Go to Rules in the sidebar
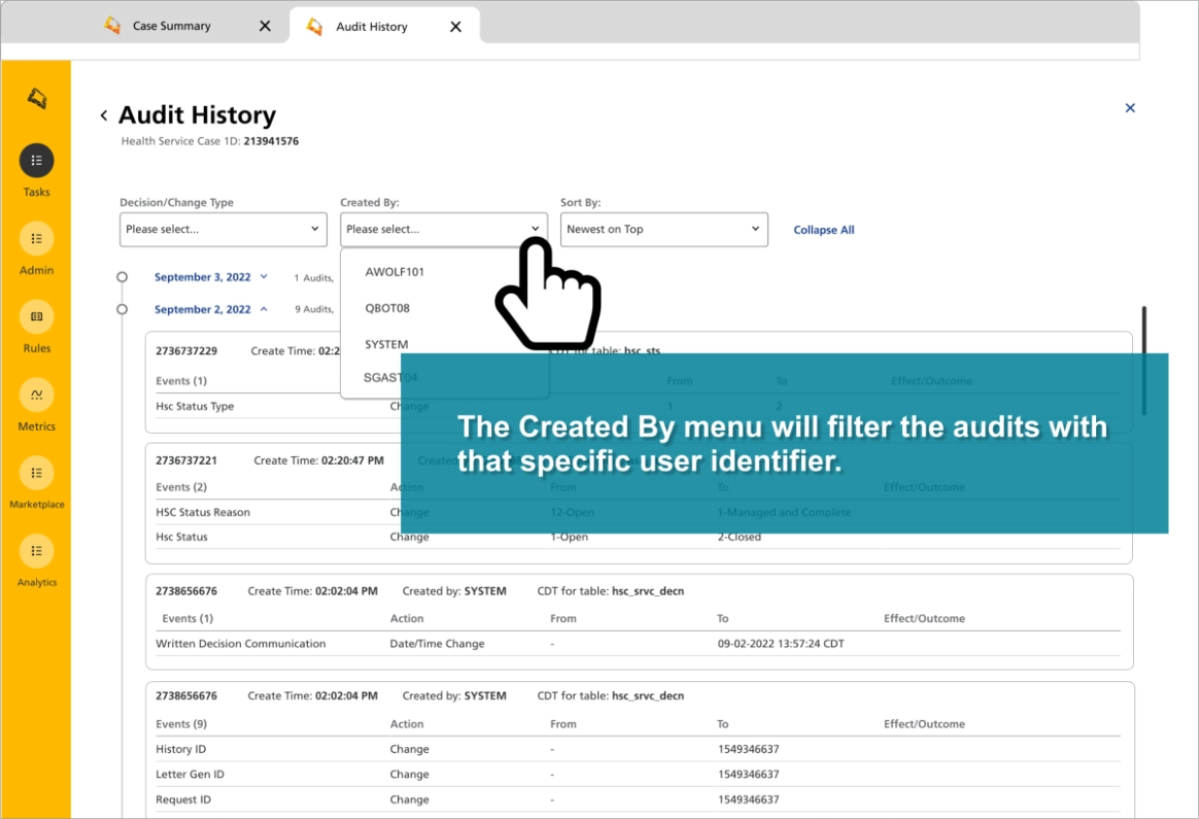1199x819 pixels. [x=37, y=317]
